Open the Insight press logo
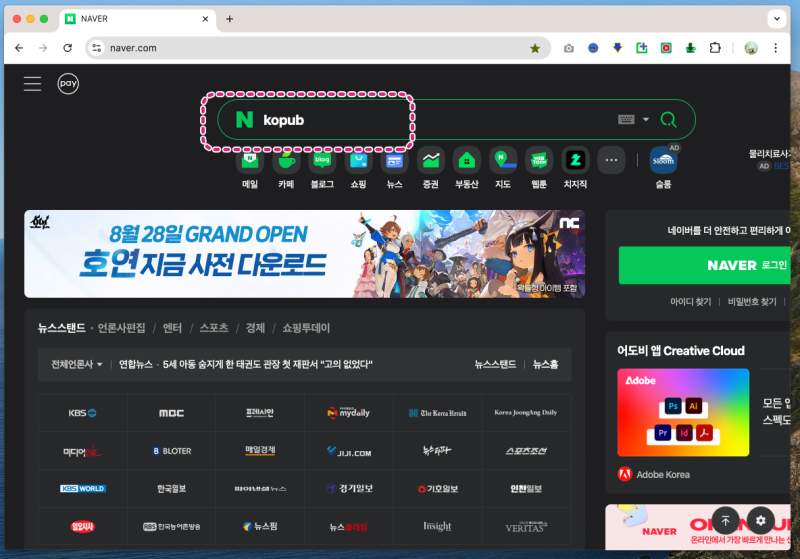 coord(438,526)
